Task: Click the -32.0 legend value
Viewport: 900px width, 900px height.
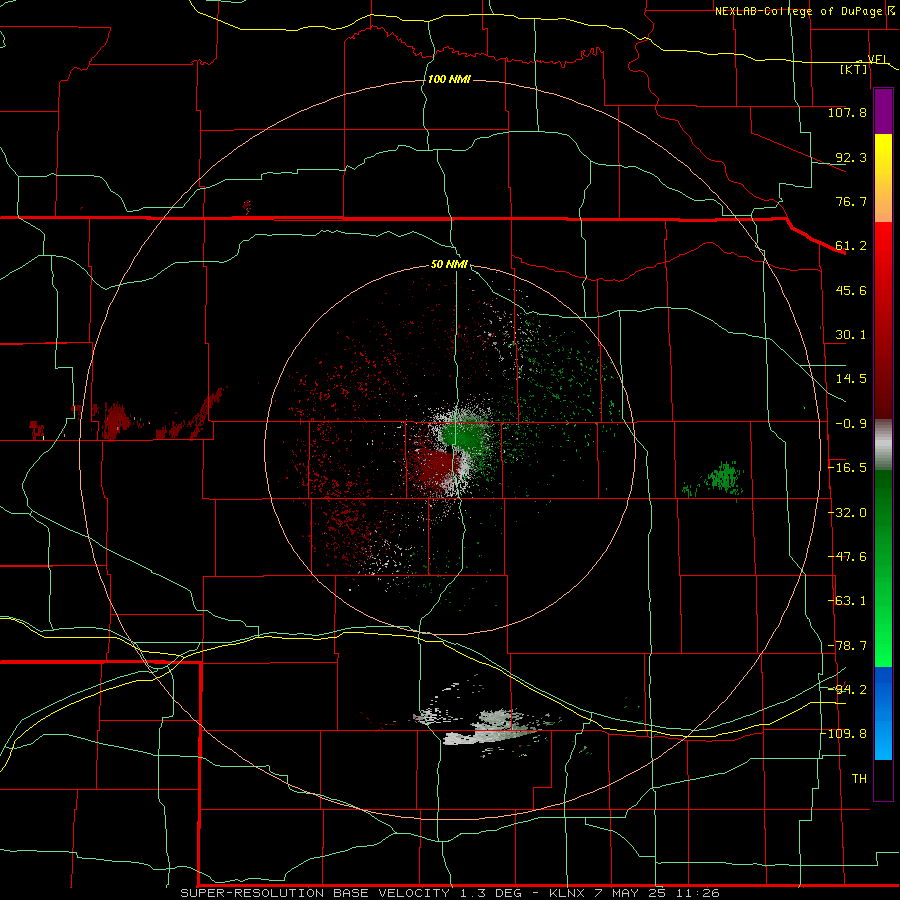Action: click(x=848, y=513)
